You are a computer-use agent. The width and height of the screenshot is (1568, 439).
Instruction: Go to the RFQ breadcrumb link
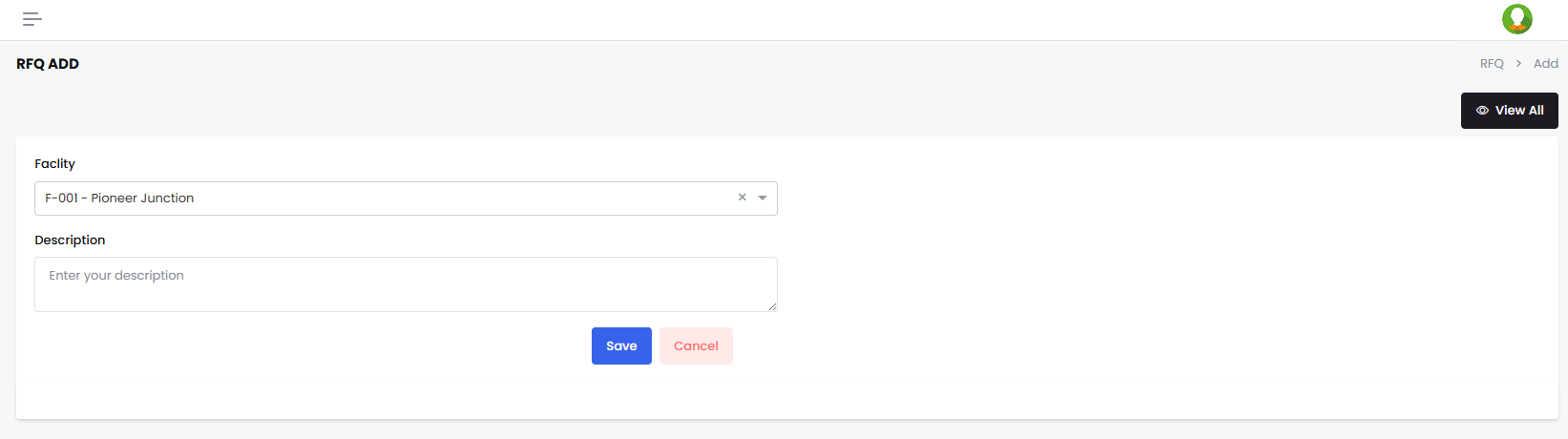(x=1491, y=64)
